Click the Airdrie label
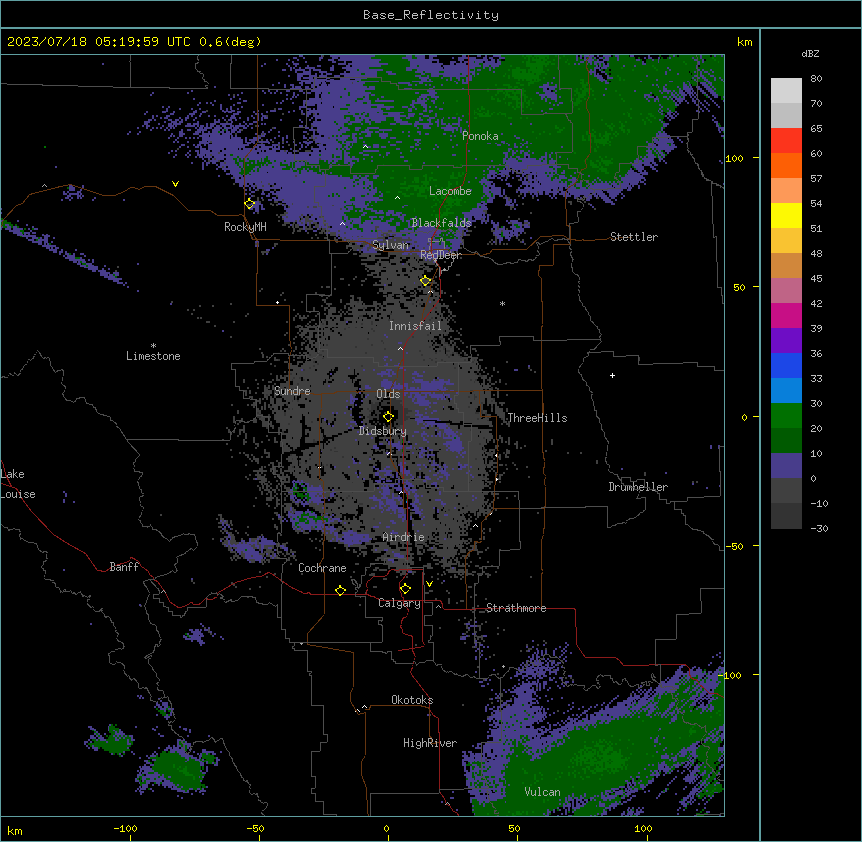 403,537
